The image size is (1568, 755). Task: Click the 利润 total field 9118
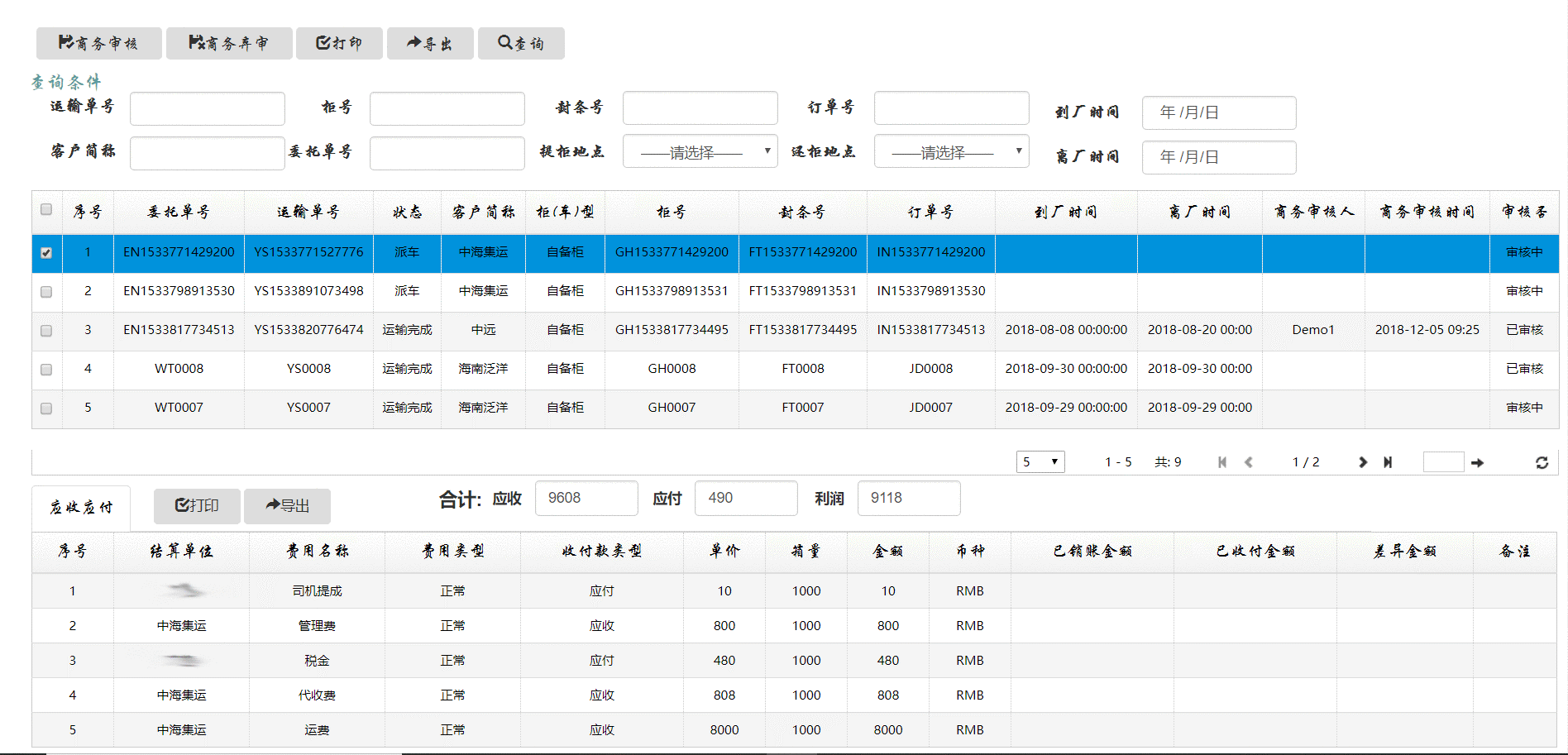pos(909,498)
